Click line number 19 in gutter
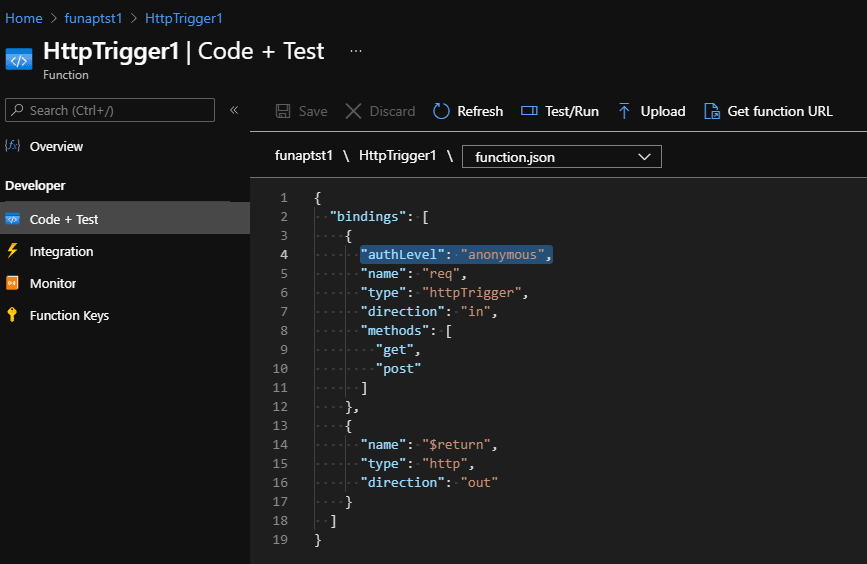This screenshot has height=564, width=867. click(280, 539)
